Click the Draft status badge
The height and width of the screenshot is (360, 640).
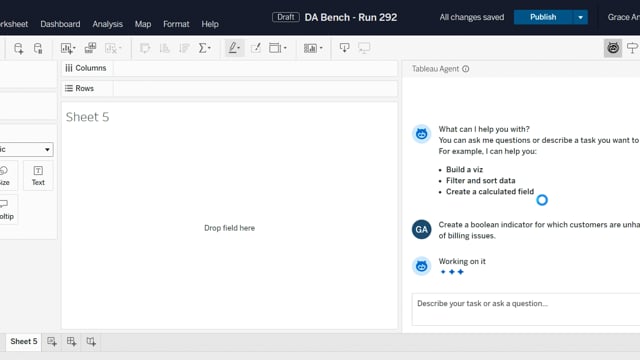coord(286,17)
